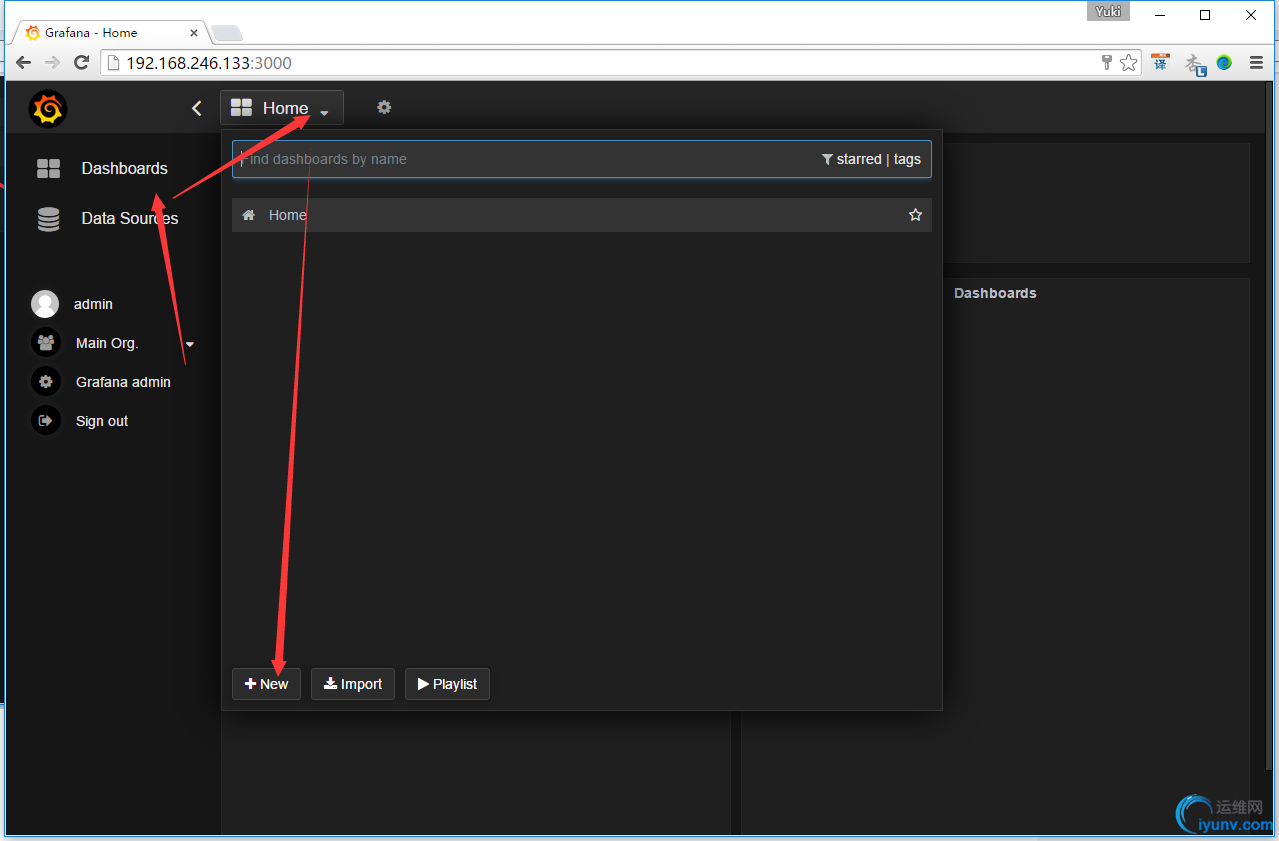Bookmark this page with the star icon
The height and width of the screenshot is (841, 1279).
[x=1129, y=63]
